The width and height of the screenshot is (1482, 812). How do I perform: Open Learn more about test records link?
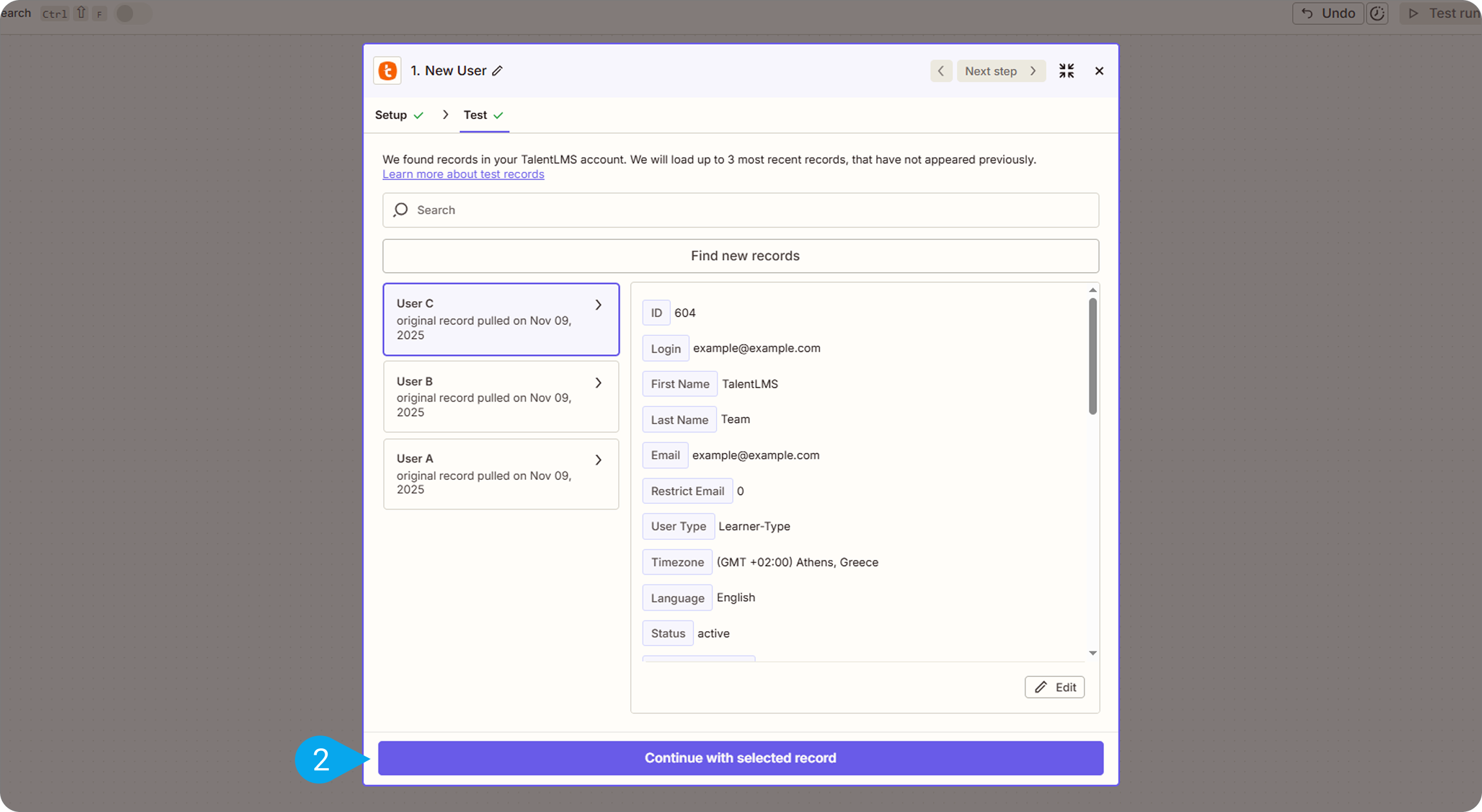click(463, 174)
